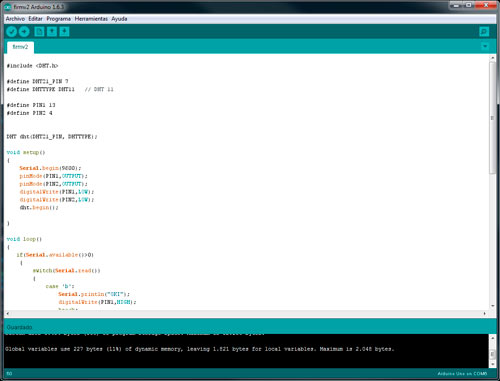
Task: Click the Verify sketch checkmark icon
Action: 11,32
